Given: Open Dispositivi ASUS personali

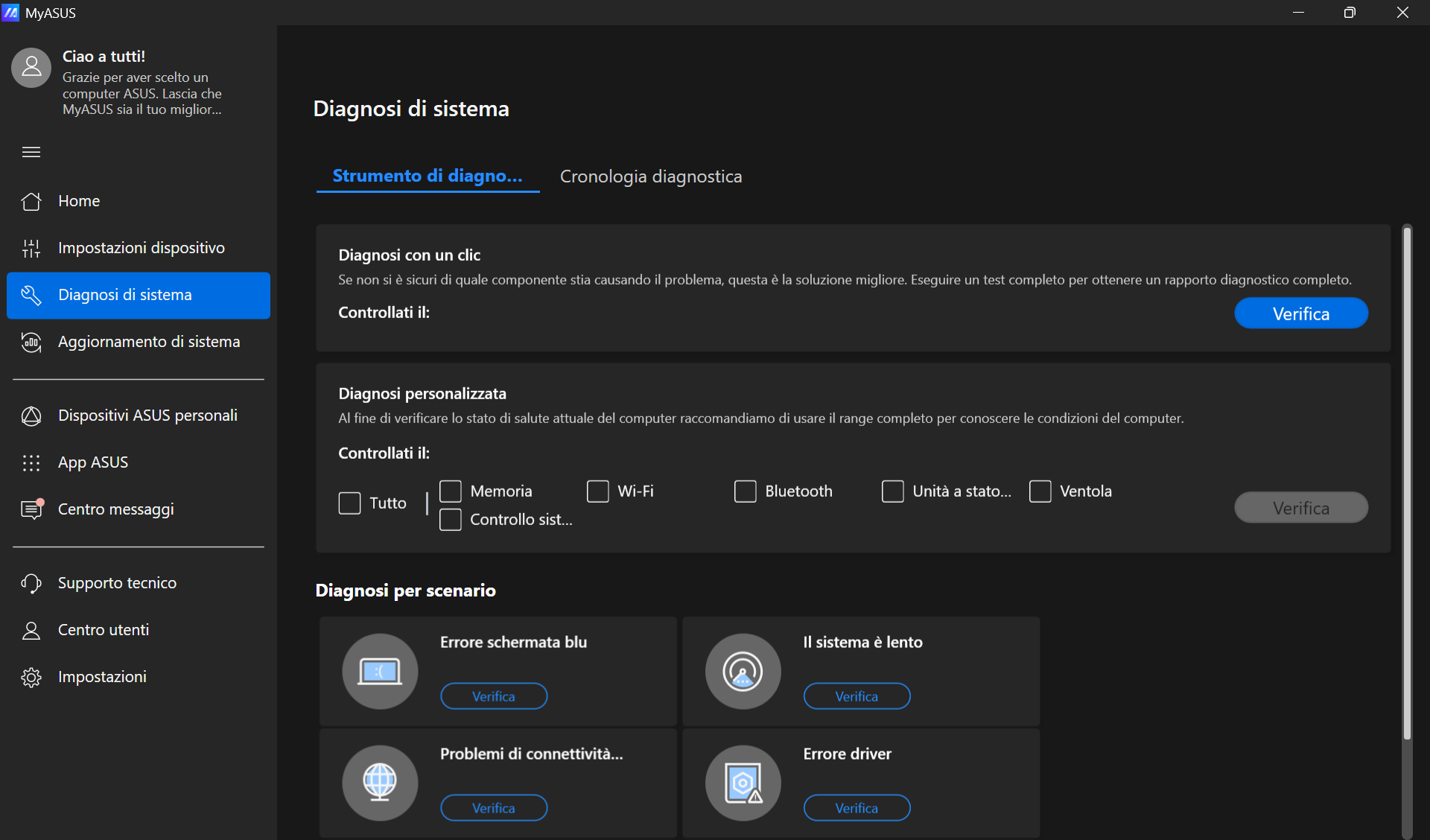Looking at the screenshot, I should 139,416.
